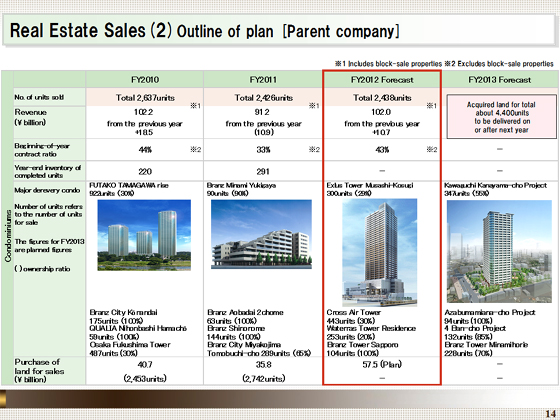Click '+18.5' previous-year change under FY2010
The width and height of the screenshot is (560, 420).
[x=144, y=132]
